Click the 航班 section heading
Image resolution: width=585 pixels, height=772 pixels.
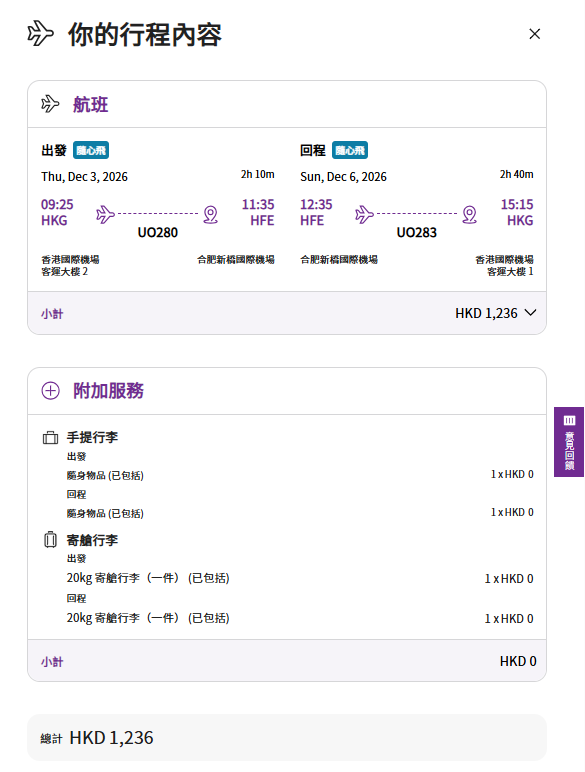pyautogui.click(x=91, y=104)
